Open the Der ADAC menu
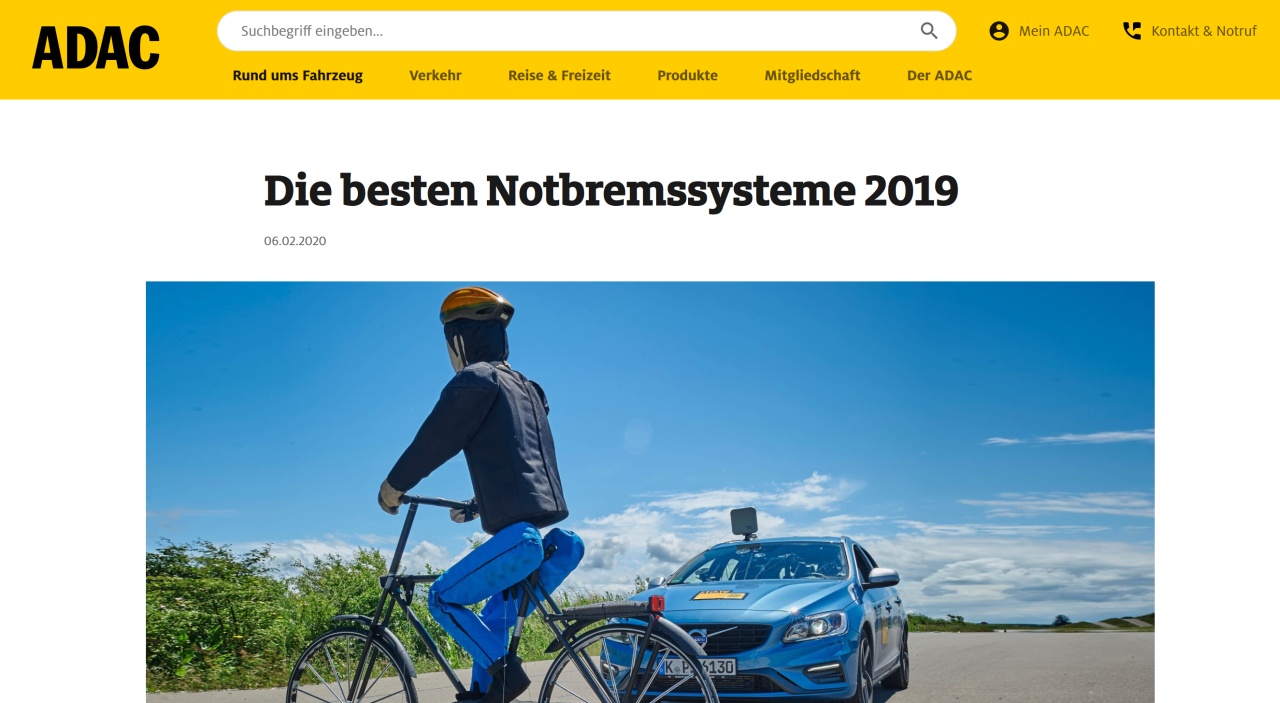1280x703 pixels. coord(939,75)
